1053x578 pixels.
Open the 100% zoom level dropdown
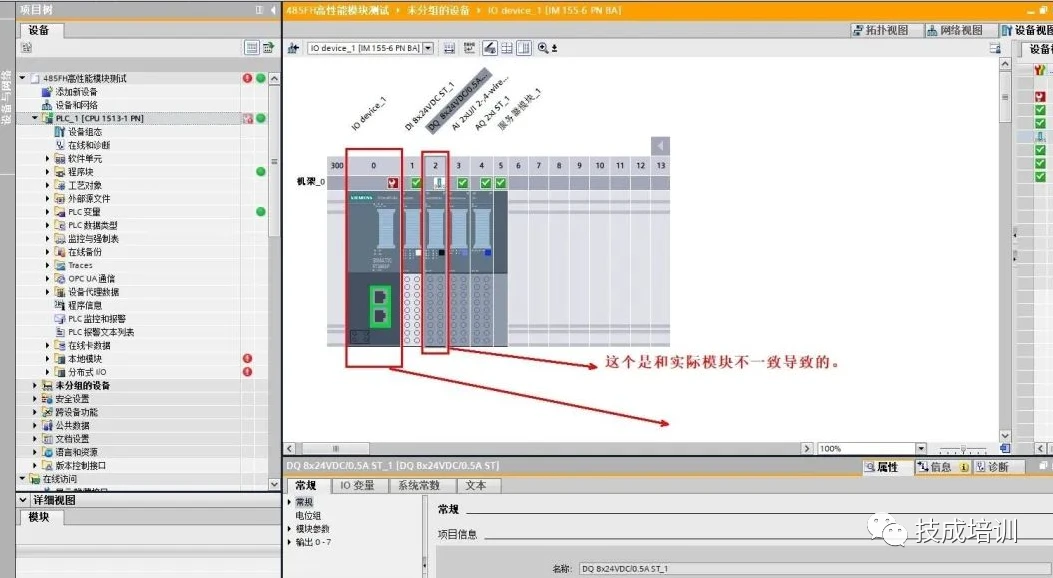(x=921, y=449)
